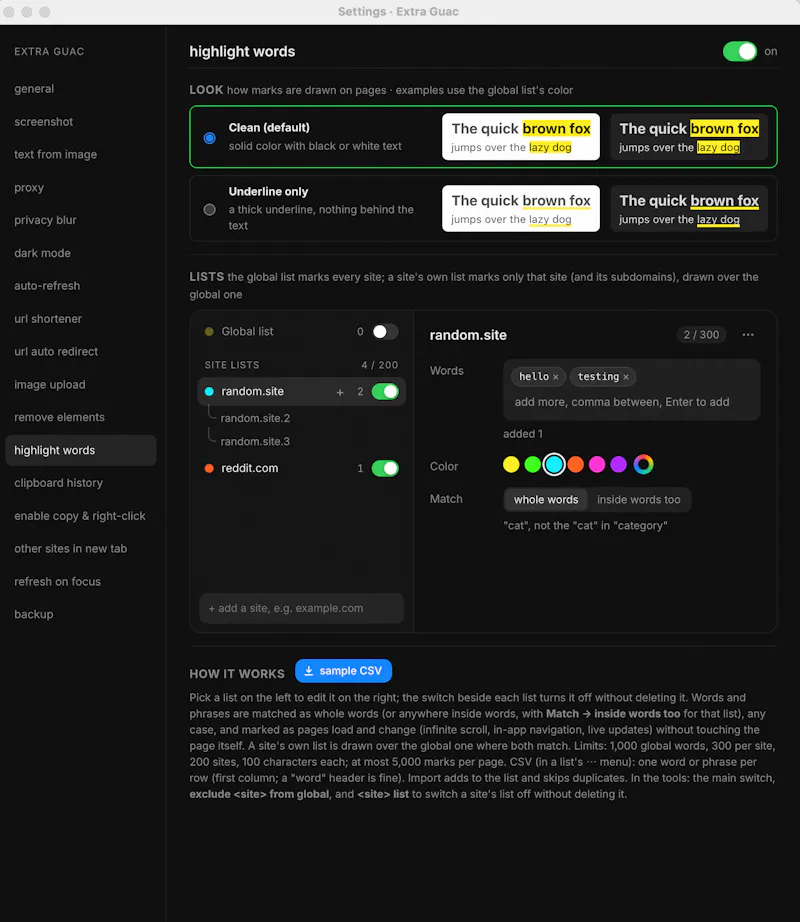
Task: Open enable copy & right-click settings
Action: 81,516
